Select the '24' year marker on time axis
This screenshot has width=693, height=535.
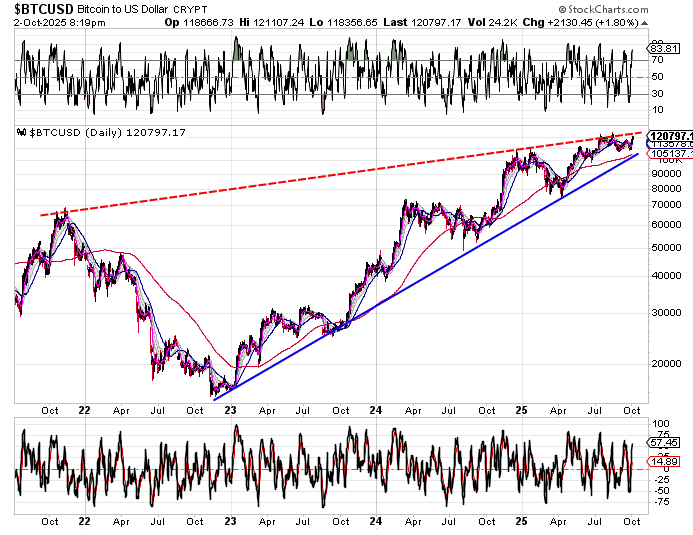click(x=374, y=409)
